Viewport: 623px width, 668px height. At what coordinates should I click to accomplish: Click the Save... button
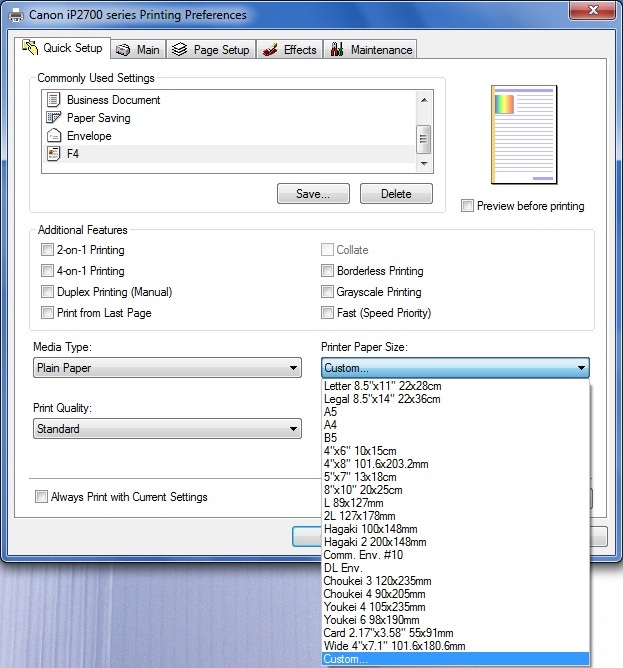(313, 194)
